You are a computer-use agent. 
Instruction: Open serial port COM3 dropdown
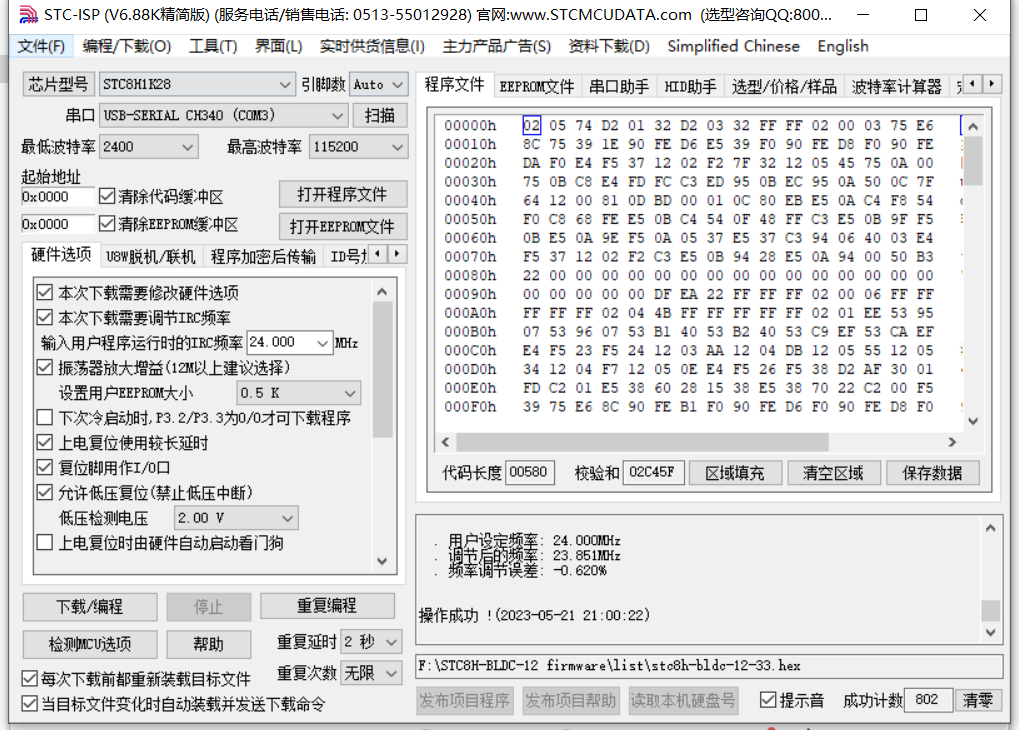tap(223, 116)
